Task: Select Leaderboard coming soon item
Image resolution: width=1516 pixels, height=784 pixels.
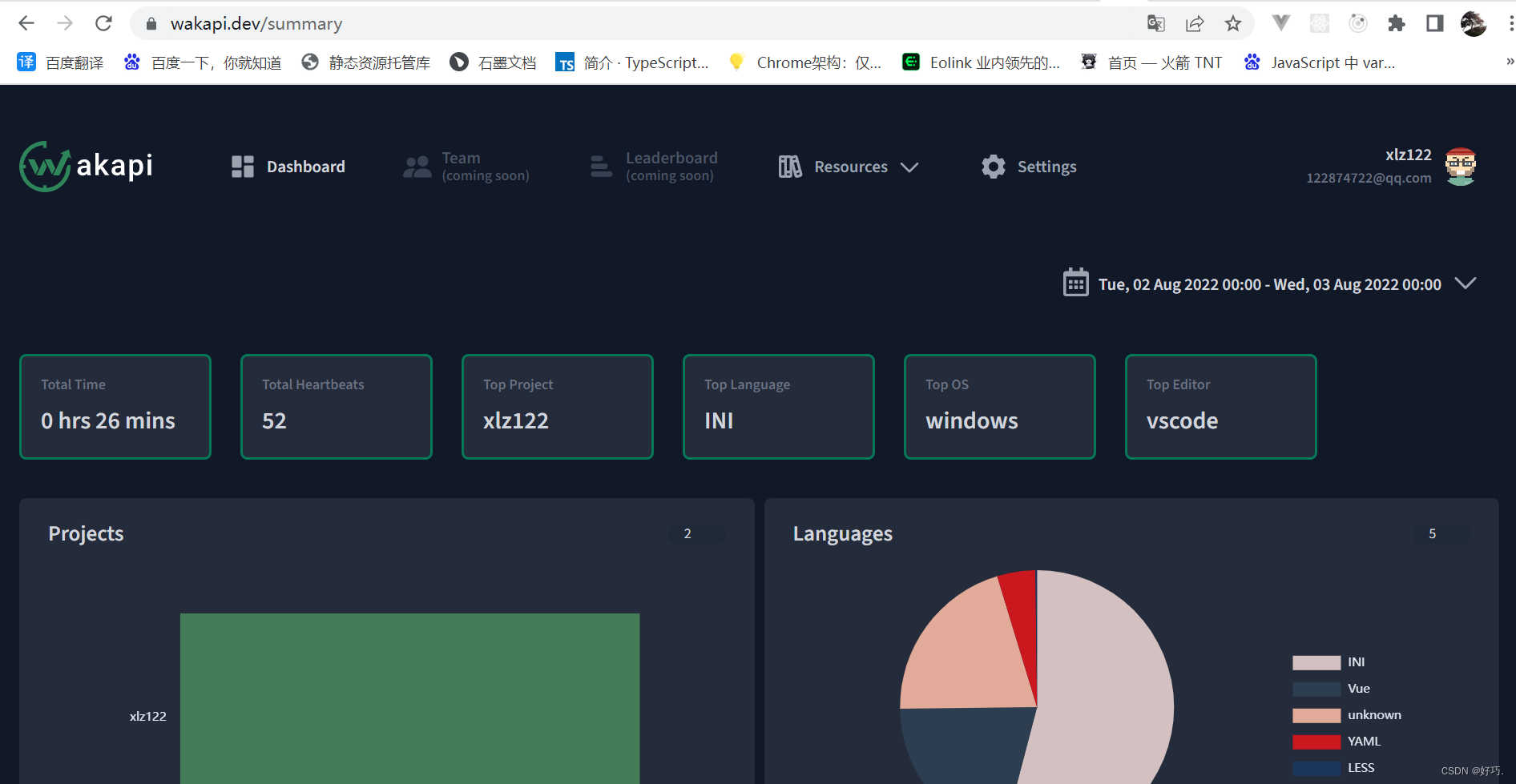Action: (654, 167)
